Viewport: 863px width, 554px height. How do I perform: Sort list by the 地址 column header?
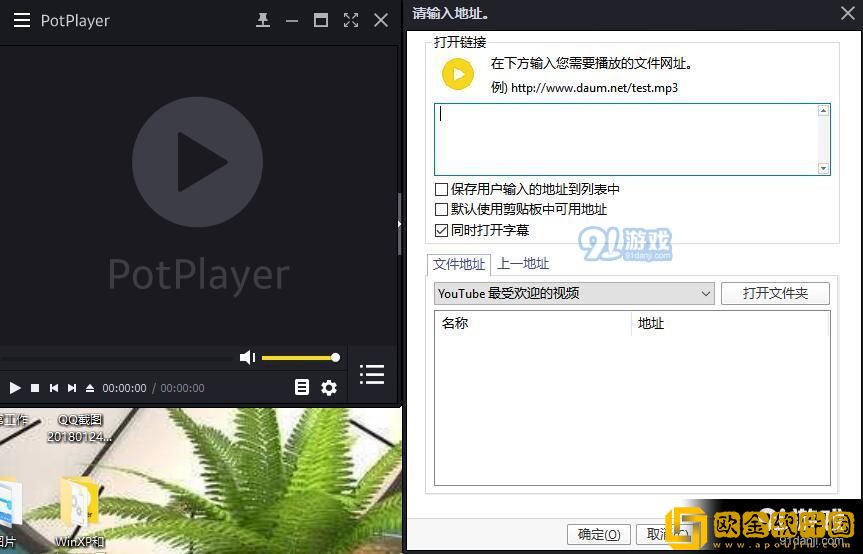[x=730, y=323]
